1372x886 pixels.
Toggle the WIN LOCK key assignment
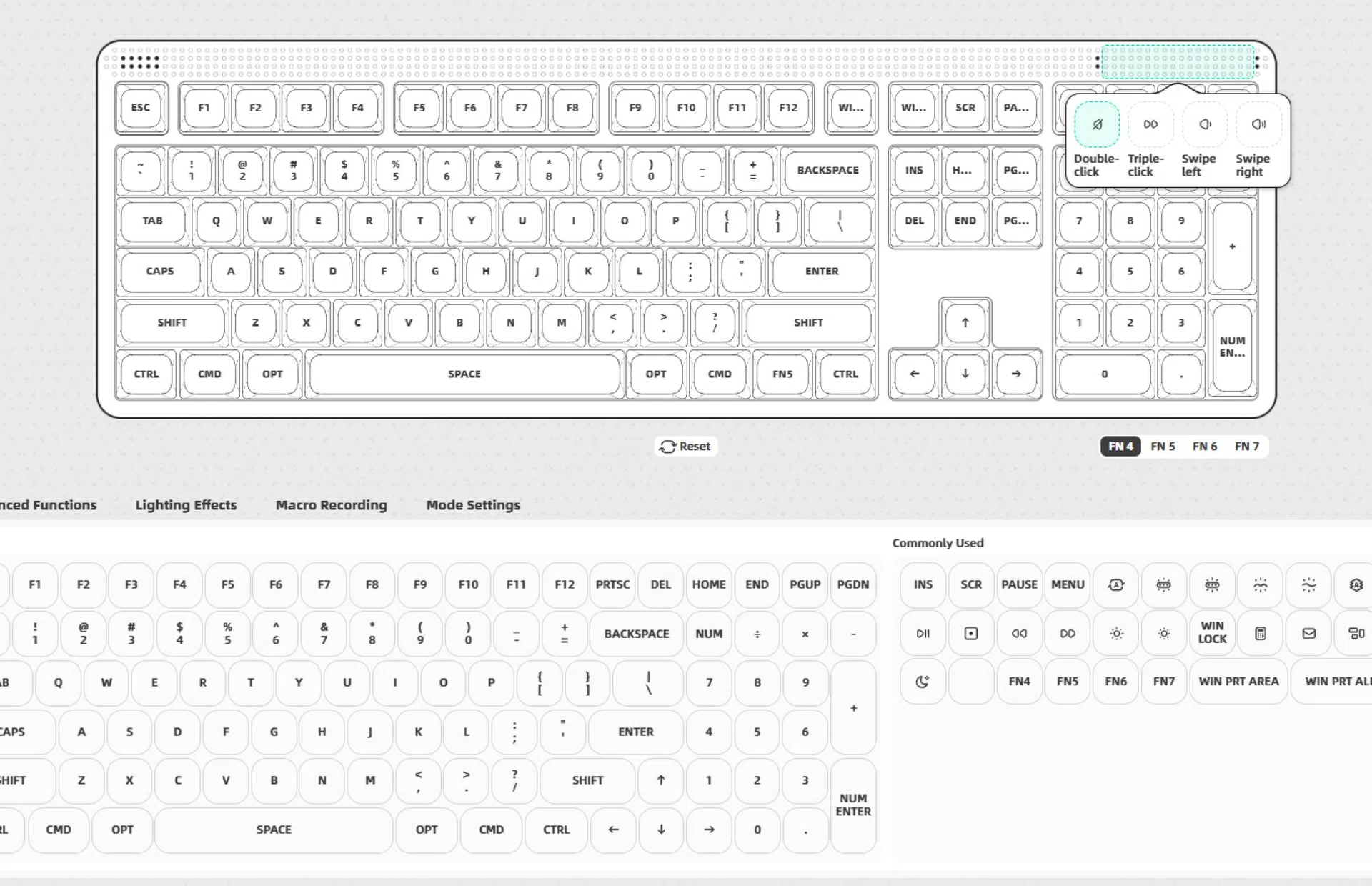(1213, 633)
